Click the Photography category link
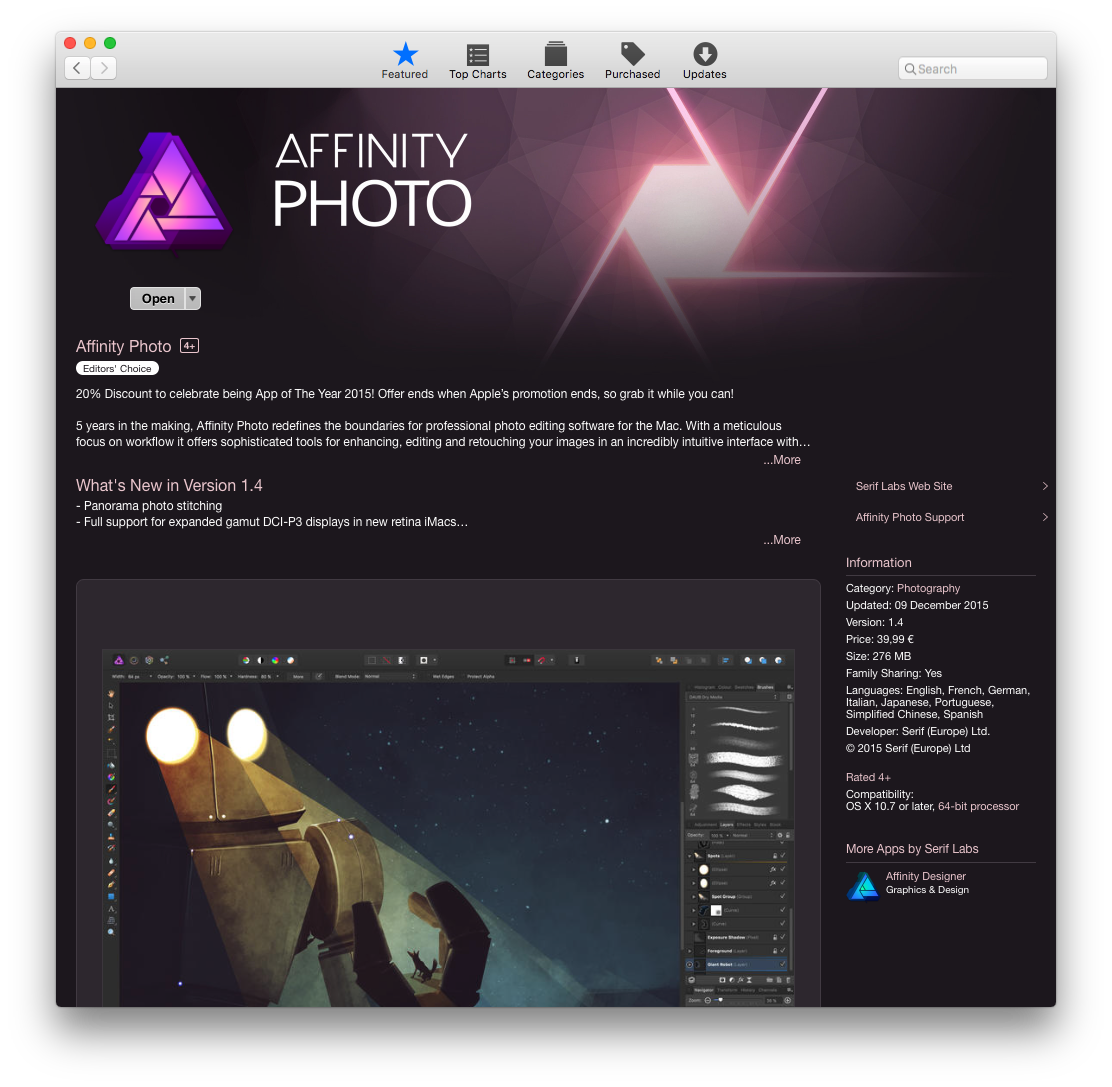 point(928,589)
